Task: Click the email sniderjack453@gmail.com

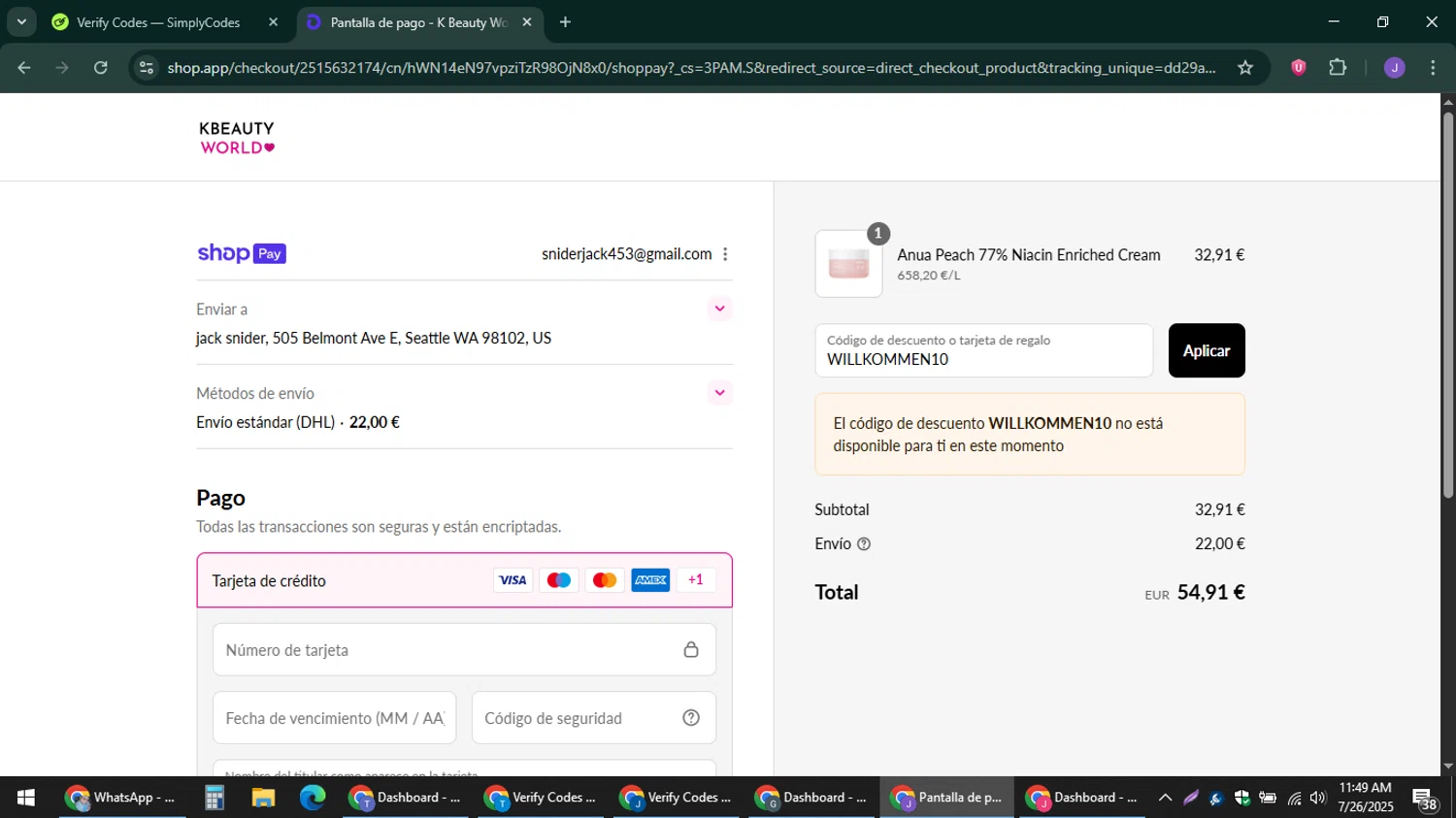Action: [x=627, y=254]
